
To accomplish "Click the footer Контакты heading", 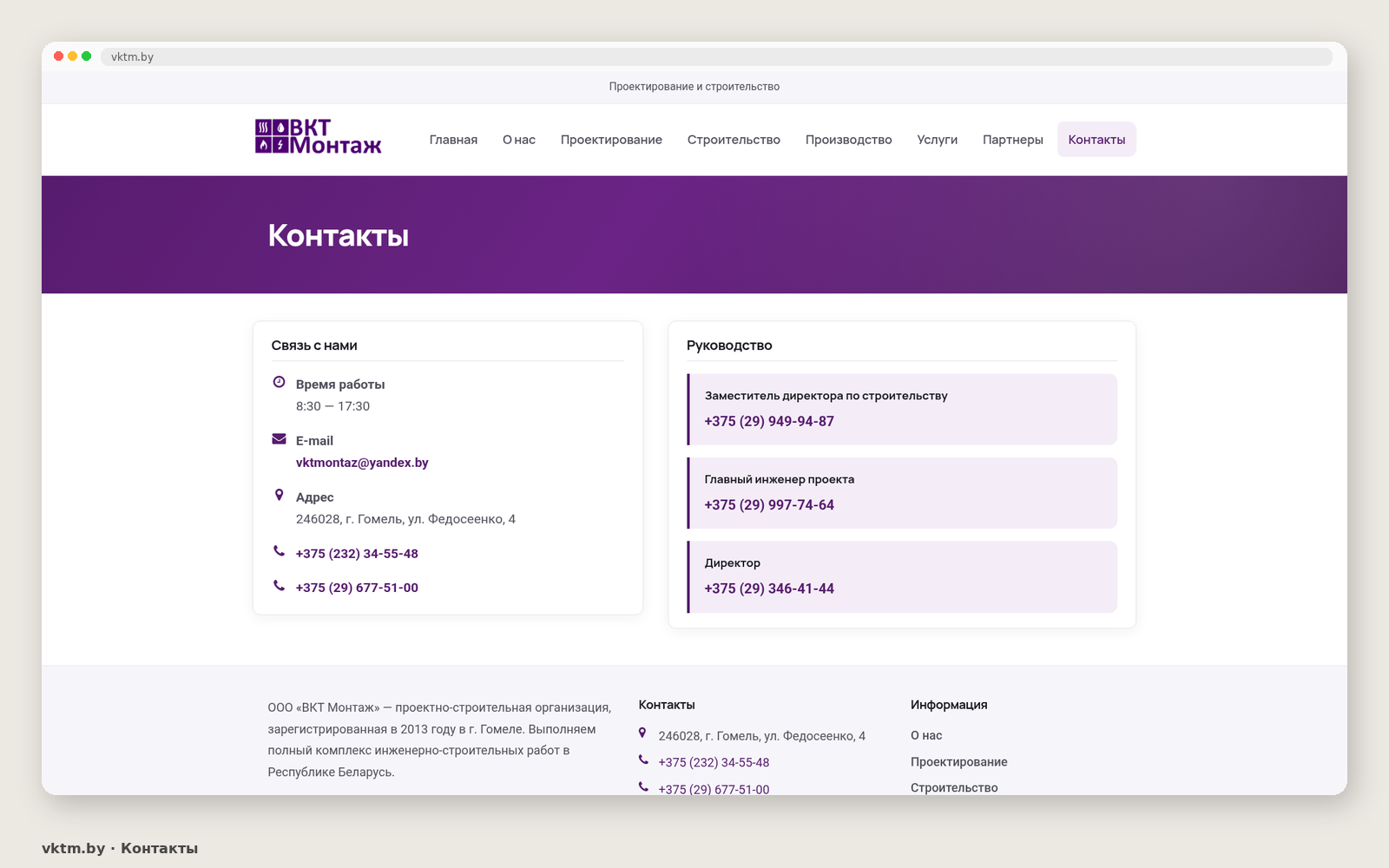I will tap(667, 705).
